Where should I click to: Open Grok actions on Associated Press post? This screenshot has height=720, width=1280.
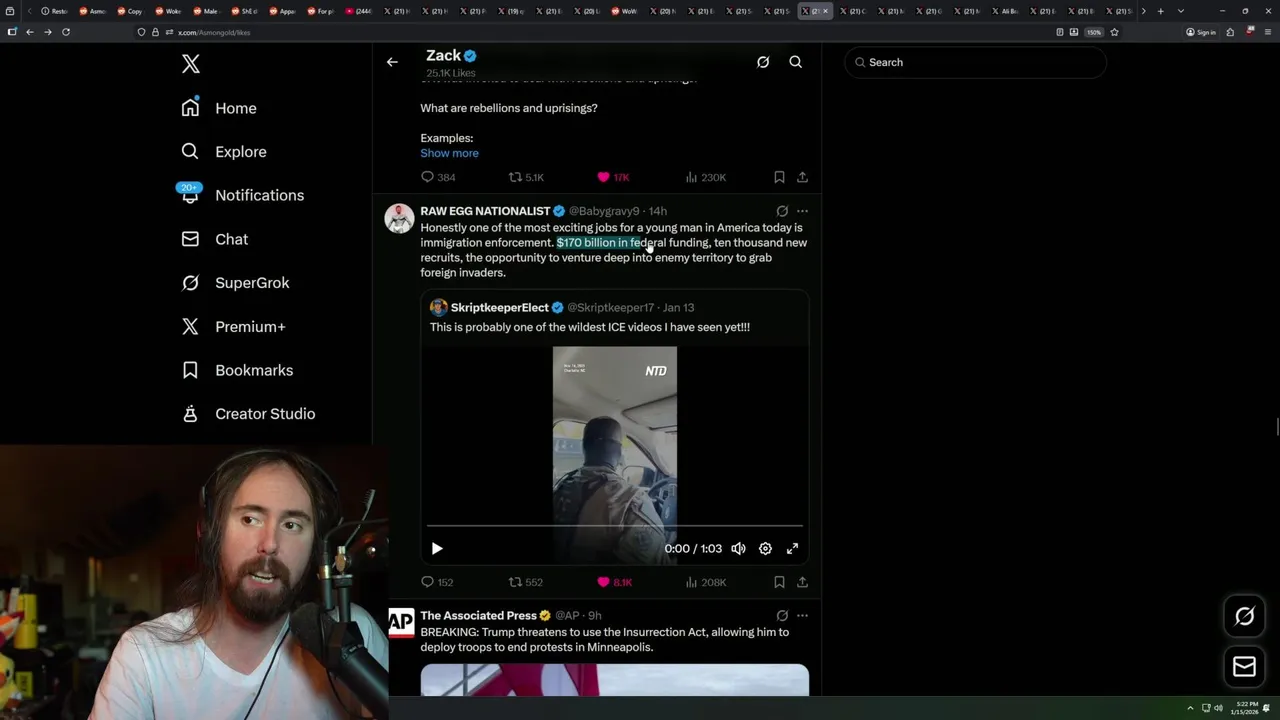[x=782, y=616]
